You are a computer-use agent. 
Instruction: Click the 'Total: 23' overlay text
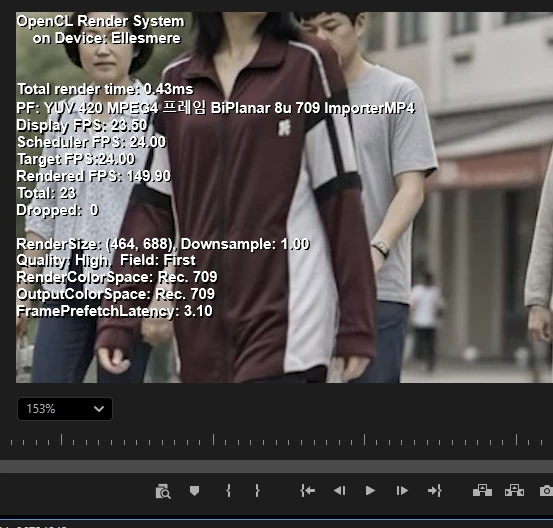tap(47, 193)
